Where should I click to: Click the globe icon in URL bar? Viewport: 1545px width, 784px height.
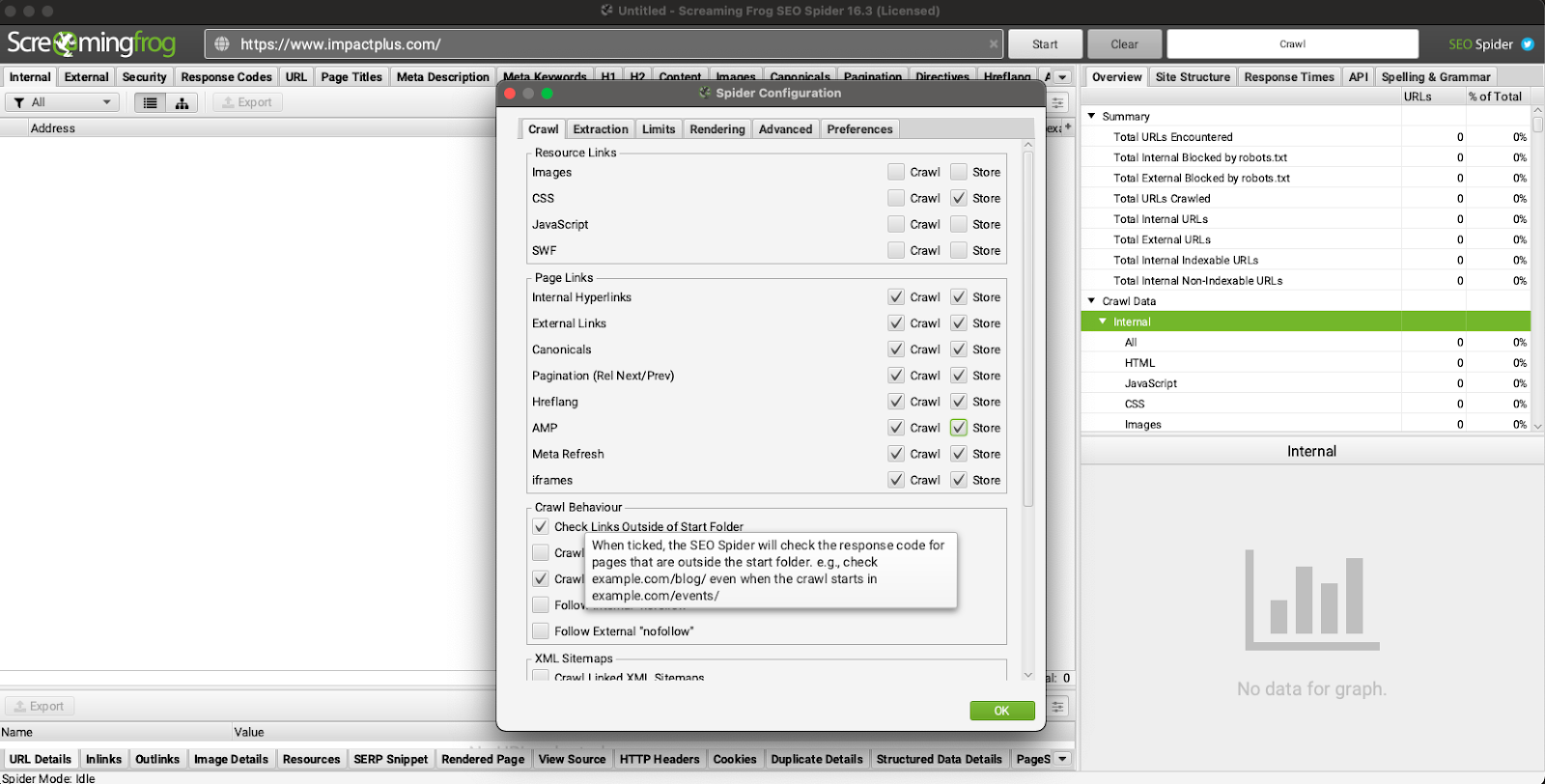coord(222,44)
